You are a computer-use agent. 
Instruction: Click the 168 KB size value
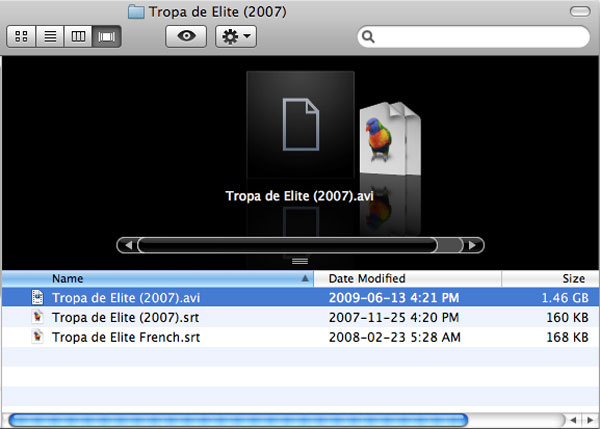coord(567,338)
